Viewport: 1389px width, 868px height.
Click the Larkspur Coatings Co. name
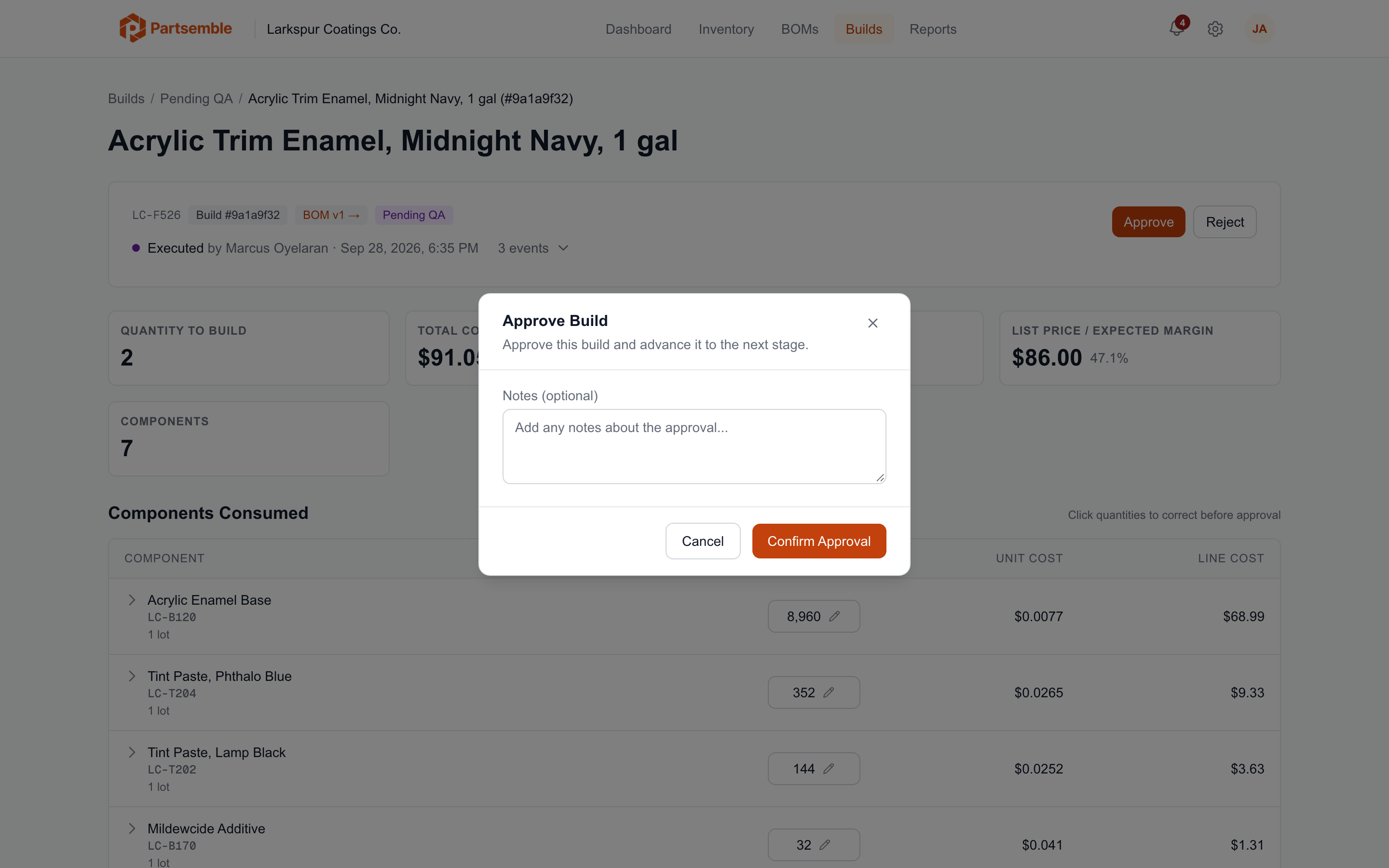pyautogui.click(x=333, y=29)
